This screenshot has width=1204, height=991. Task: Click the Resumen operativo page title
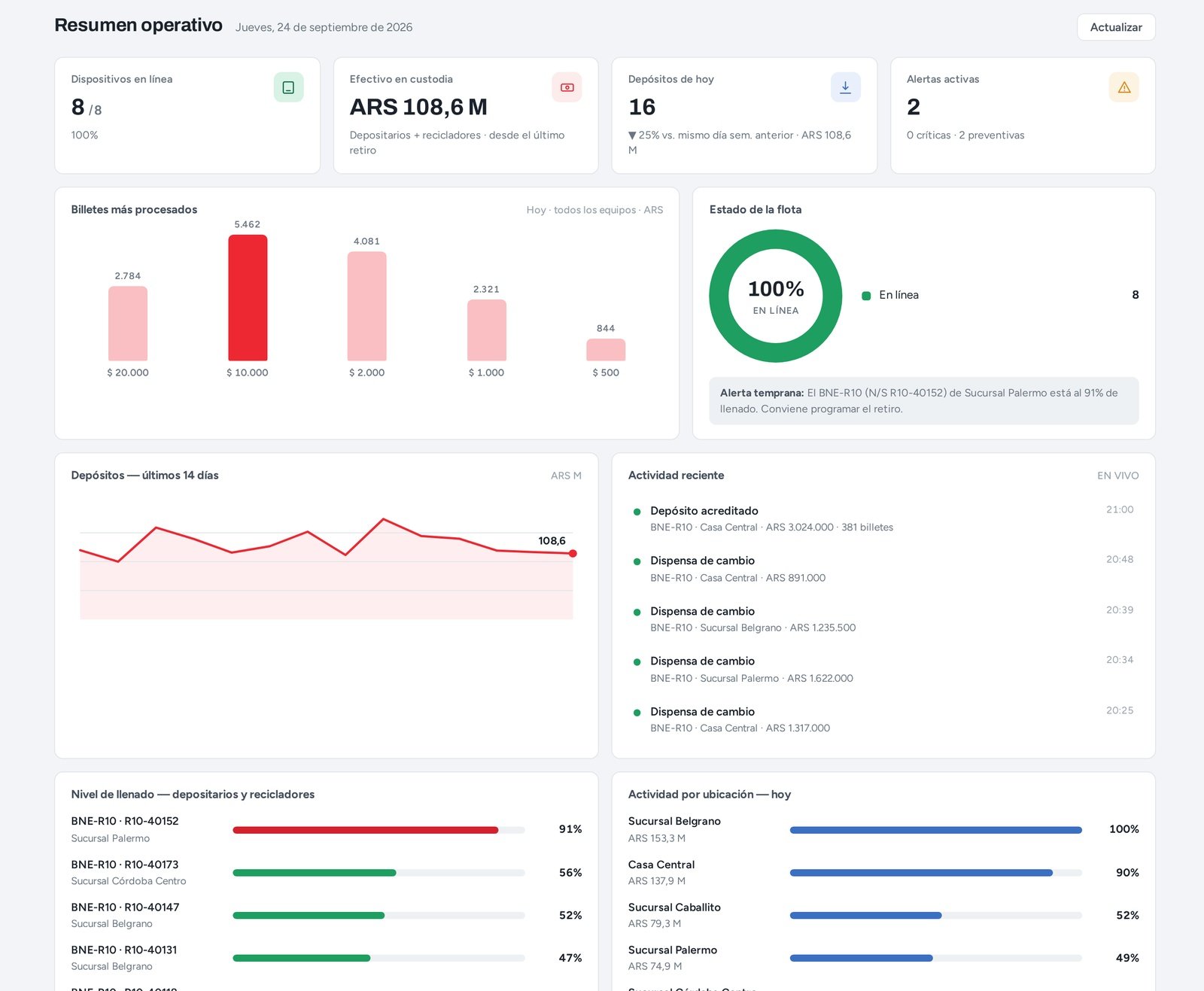tap(138, 25)
